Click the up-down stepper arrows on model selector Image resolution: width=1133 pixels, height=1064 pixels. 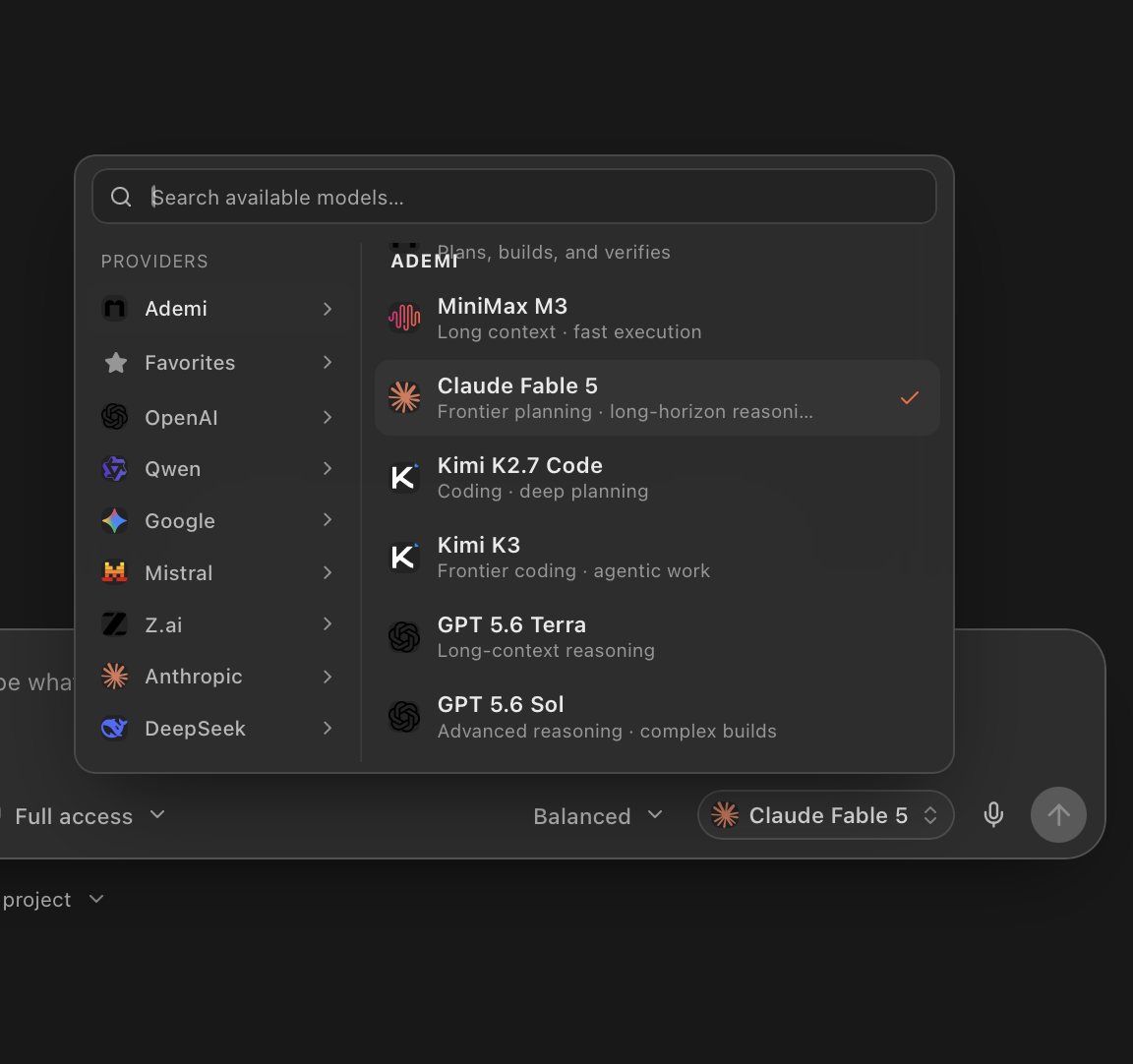(x=930, y=815)
